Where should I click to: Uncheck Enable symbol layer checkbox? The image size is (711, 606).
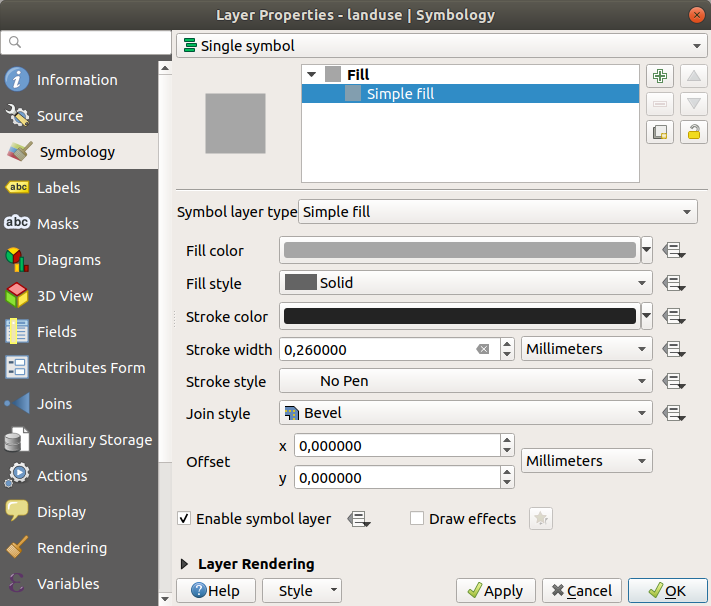(184, 519)
